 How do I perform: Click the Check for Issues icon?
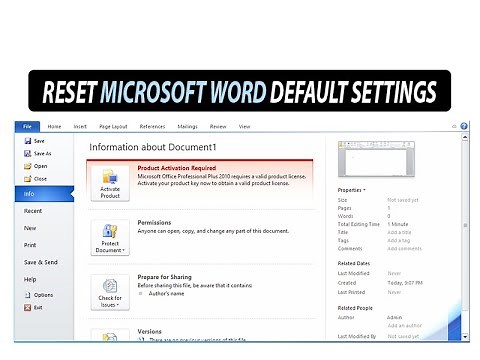110,286
